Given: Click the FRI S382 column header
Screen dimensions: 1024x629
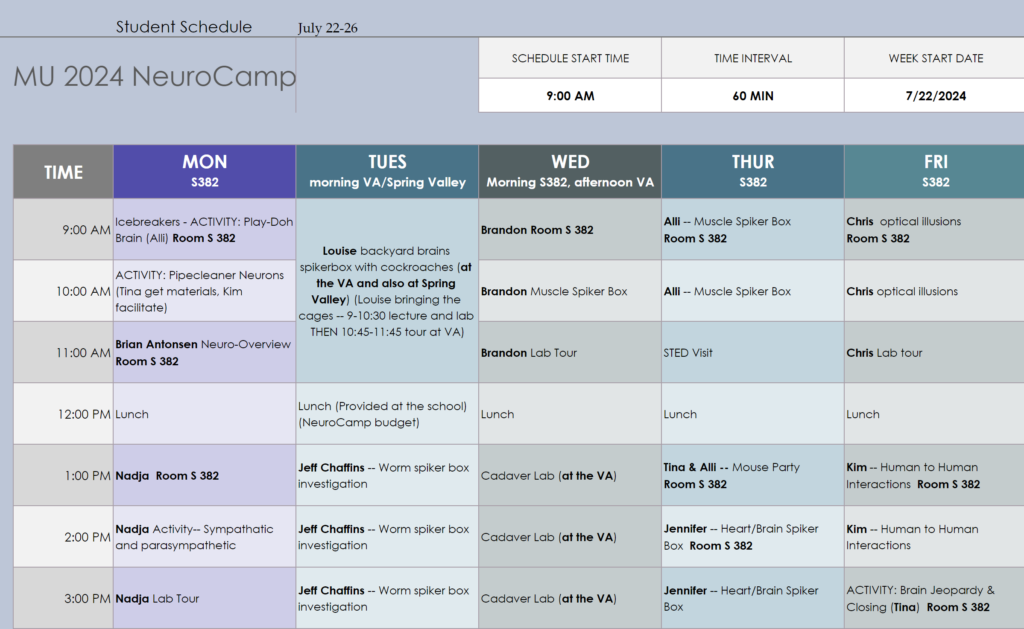Looking at the screenshot, I should 933,170.
